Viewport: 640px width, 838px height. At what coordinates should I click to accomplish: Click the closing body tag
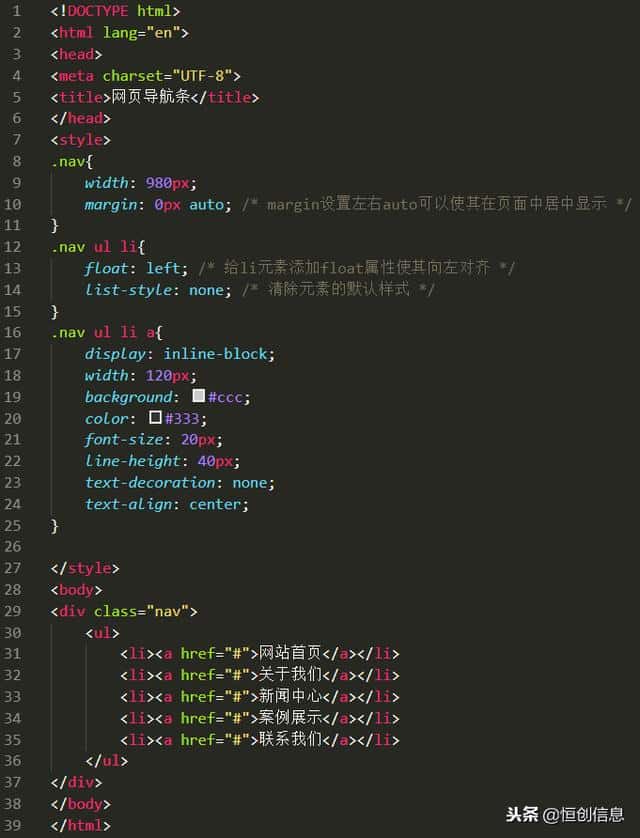[x=81, y=804]
